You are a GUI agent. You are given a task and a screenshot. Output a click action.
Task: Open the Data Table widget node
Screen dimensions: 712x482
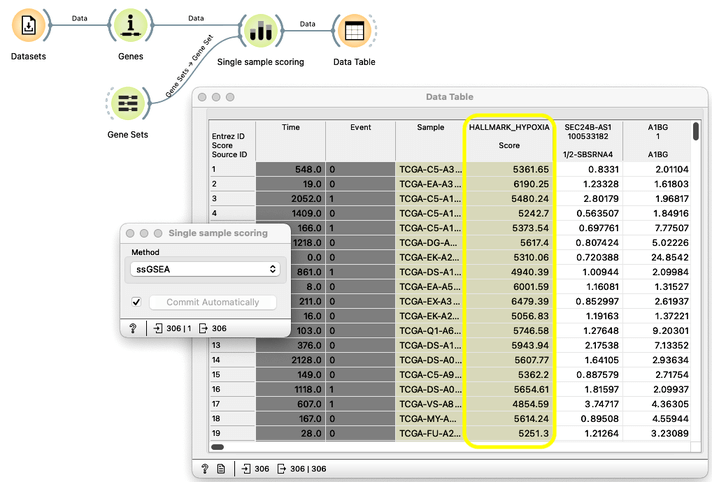click(x=354, y=30)
